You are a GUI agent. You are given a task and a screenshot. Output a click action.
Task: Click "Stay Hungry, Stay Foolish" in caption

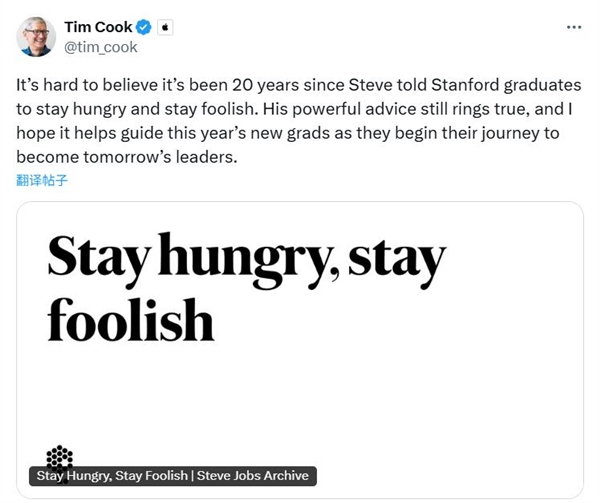109,475
